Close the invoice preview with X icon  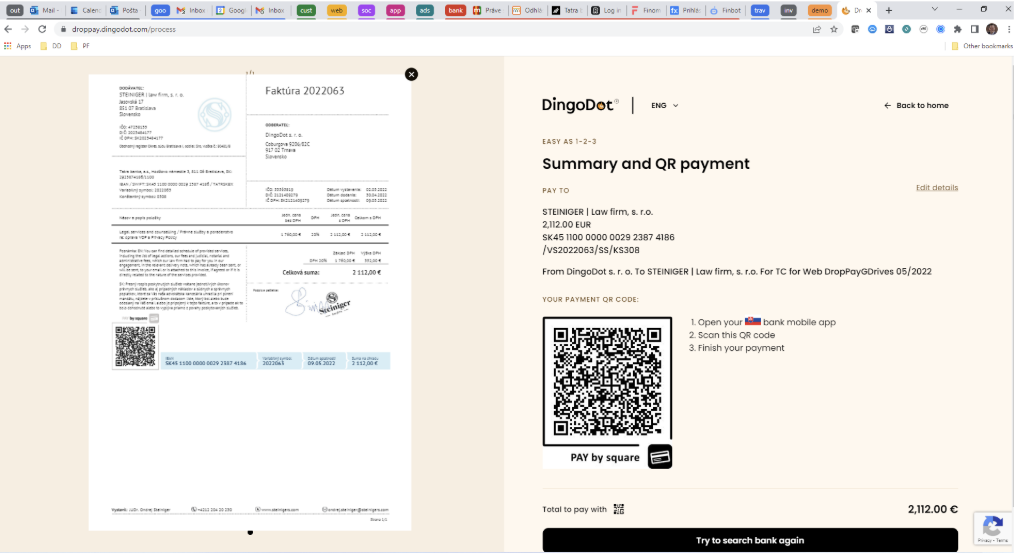pos(411,74)
